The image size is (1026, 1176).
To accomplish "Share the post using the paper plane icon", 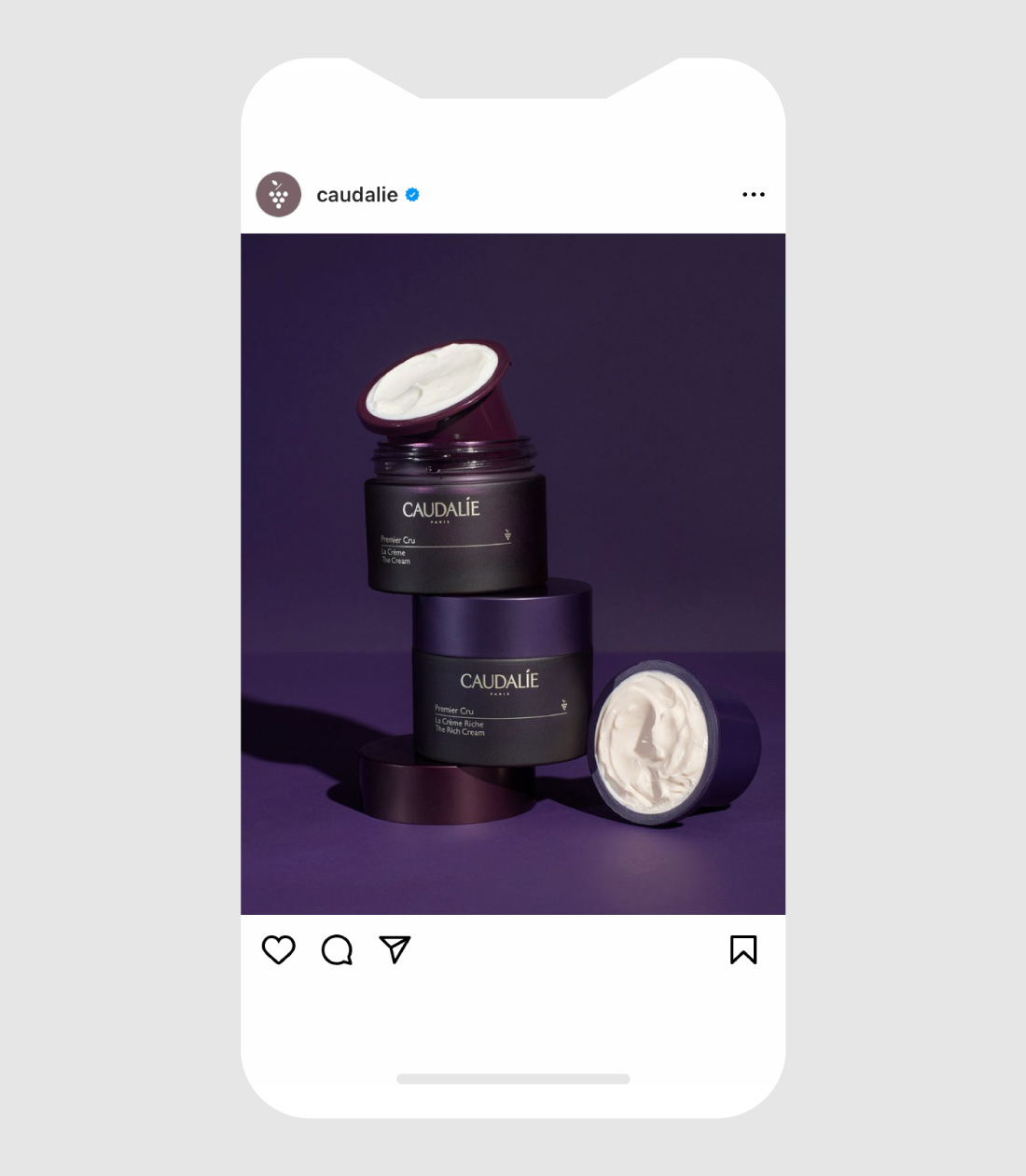I will [395, 949].
